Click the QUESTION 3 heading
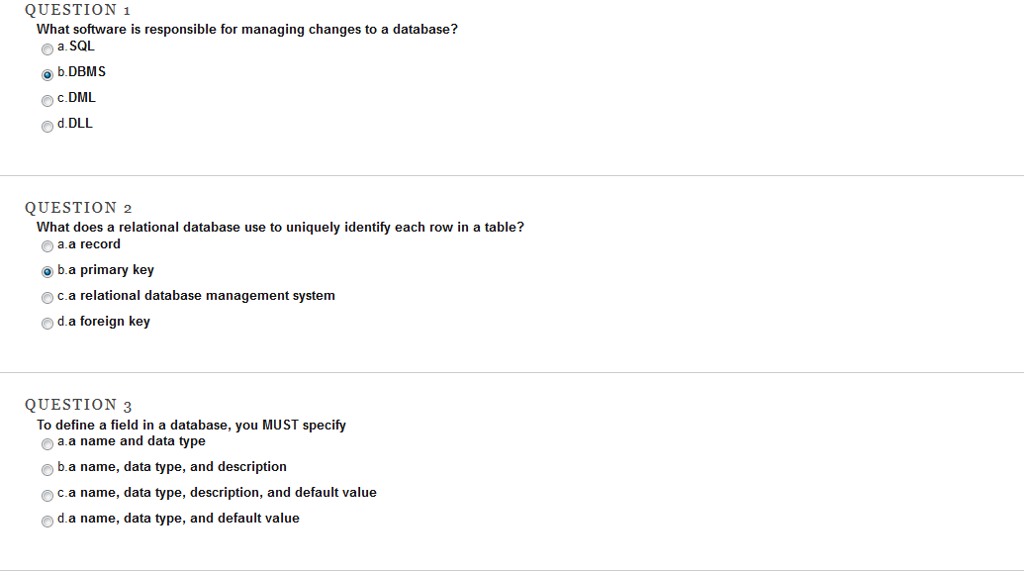This screenshot has width=1024, height=572. [x=78, y=405]
